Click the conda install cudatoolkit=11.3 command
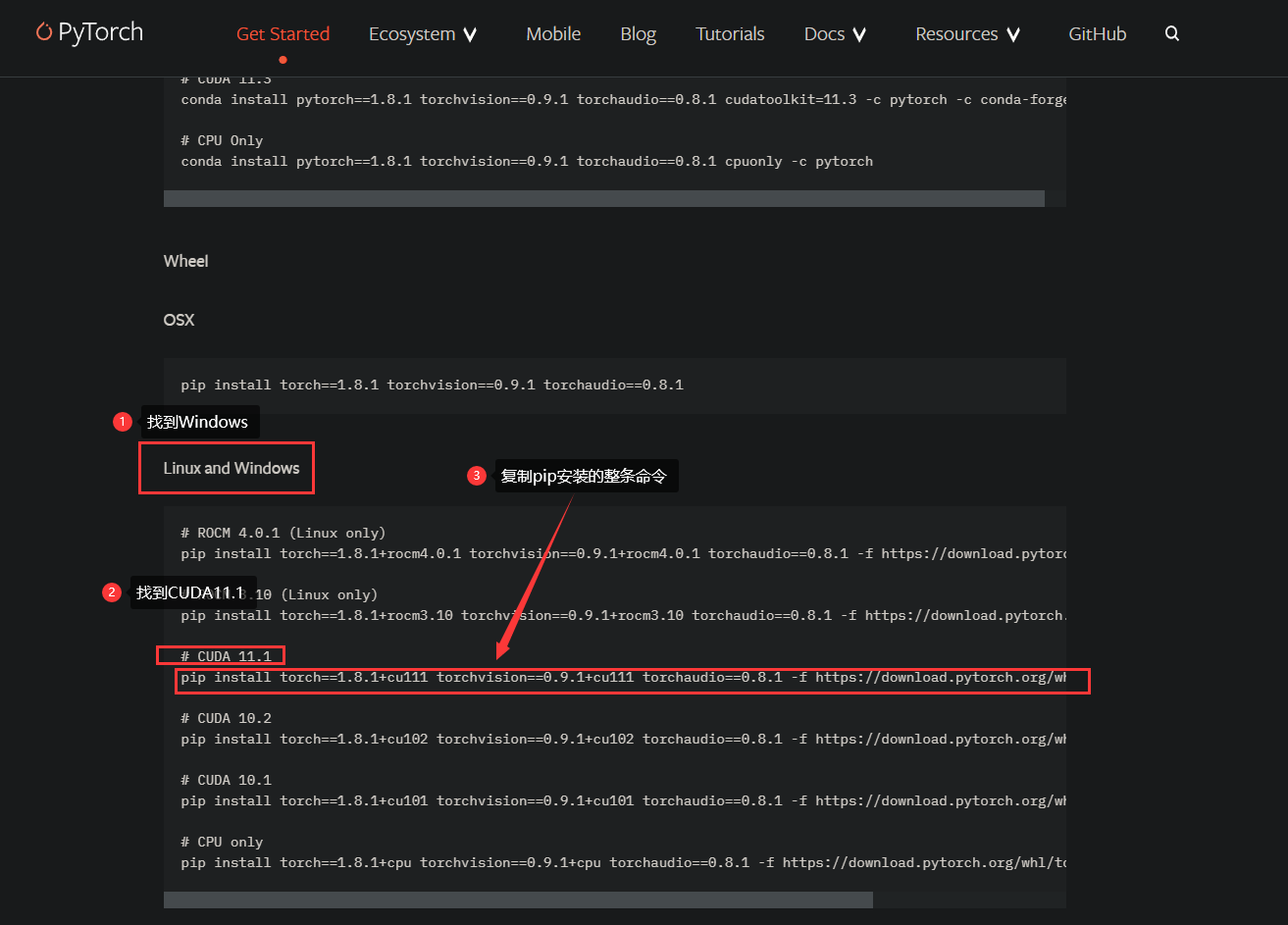Viewport: 1288px width, 925px height. [x=623, y=99]
